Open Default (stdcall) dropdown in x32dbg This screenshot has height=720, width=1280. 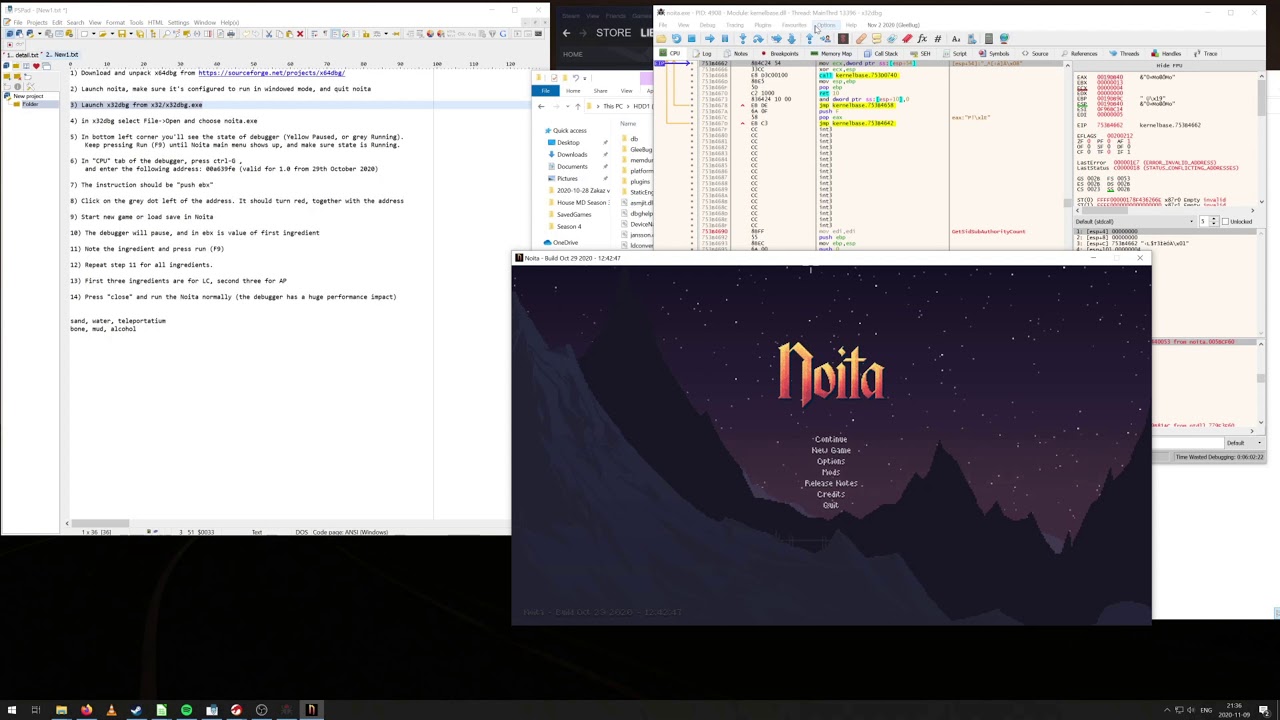1135,221
